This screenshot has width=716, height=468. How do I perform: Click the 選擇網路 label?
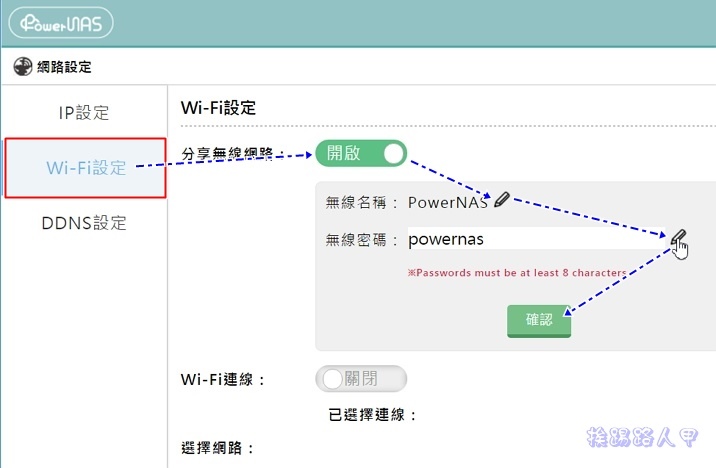[217, 448]
